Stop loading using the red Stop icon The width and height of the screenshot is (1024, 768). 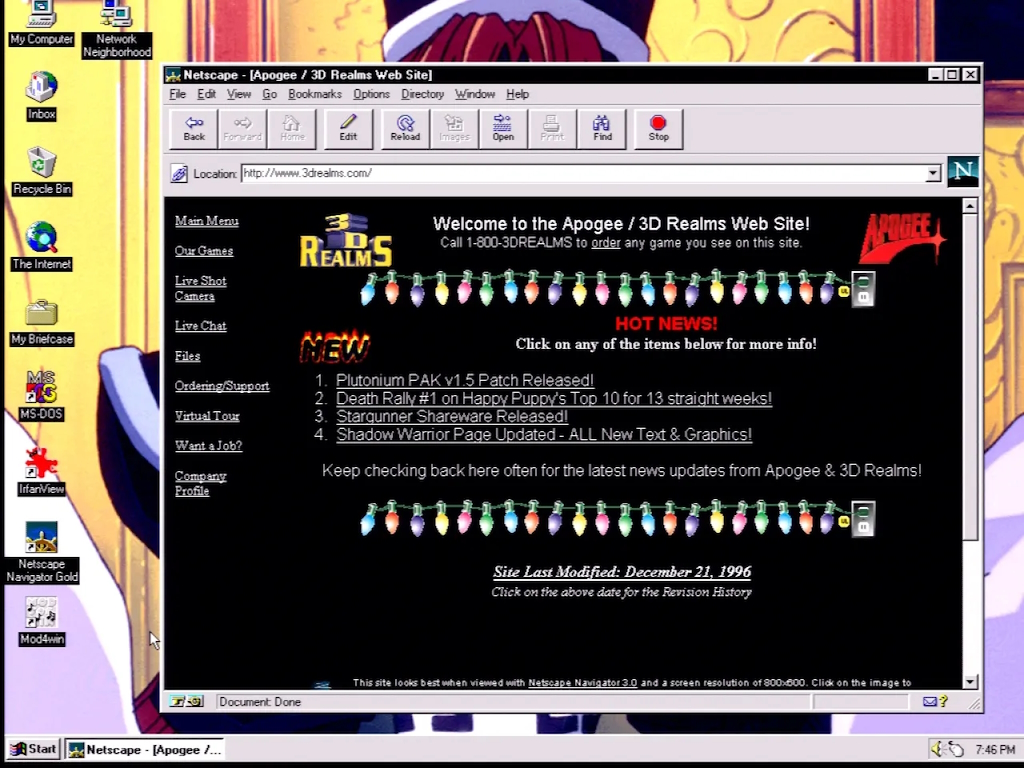pos(658,128)
